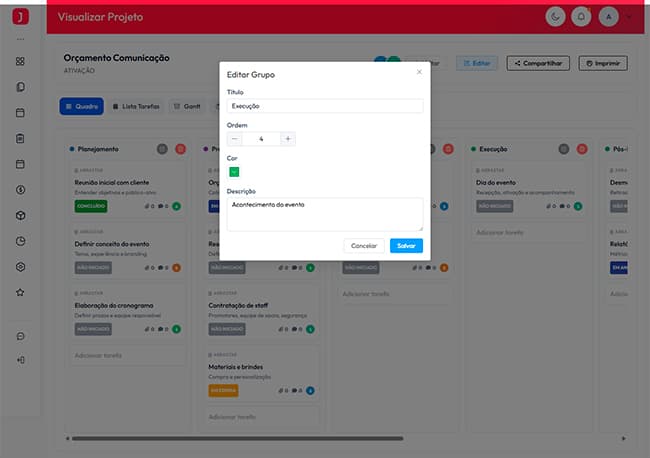
Task: Switch to the Gantt tab
Action: pyautogui.click(x=187, y=107)
